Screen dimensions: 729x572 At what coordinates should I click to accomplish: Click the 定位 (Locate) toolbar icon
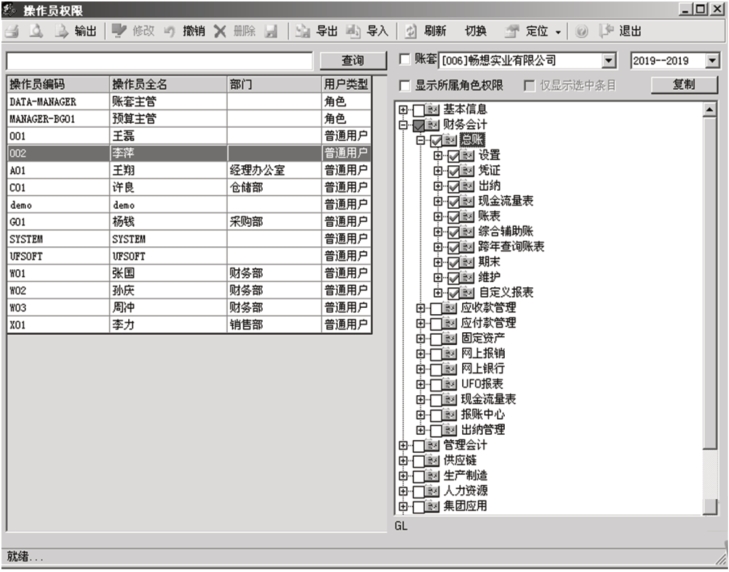[533, 31]
